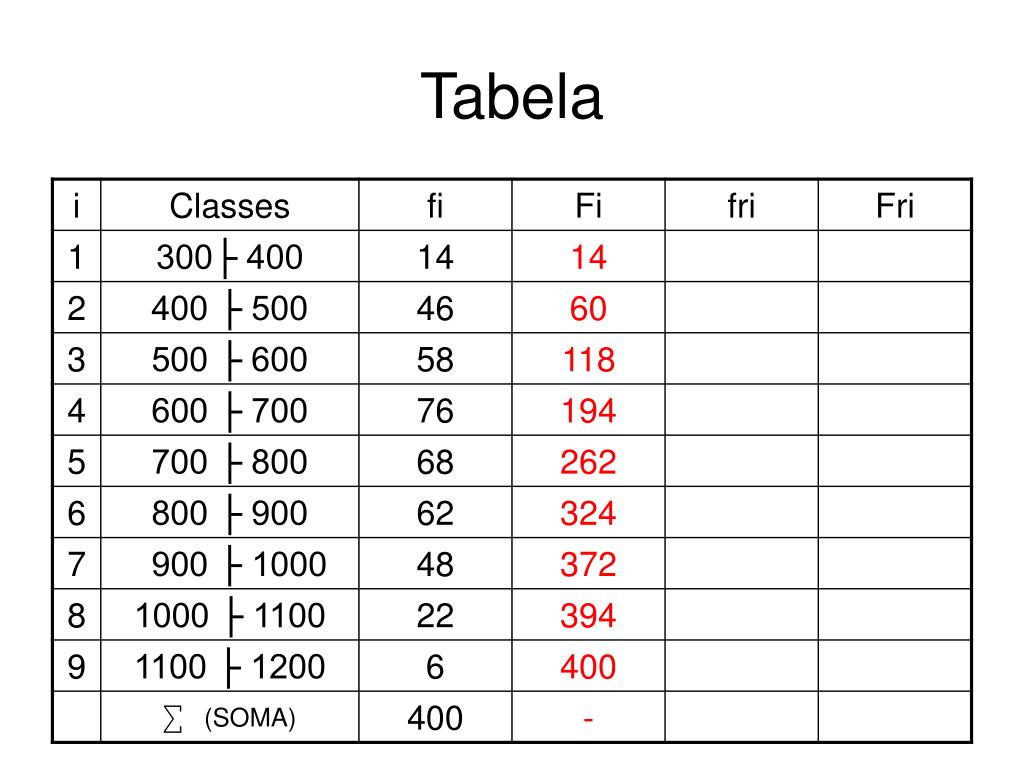This screenshot has height=768, width=1024.
Task: Click the fi column header cell
Action: tap(435, 206)
